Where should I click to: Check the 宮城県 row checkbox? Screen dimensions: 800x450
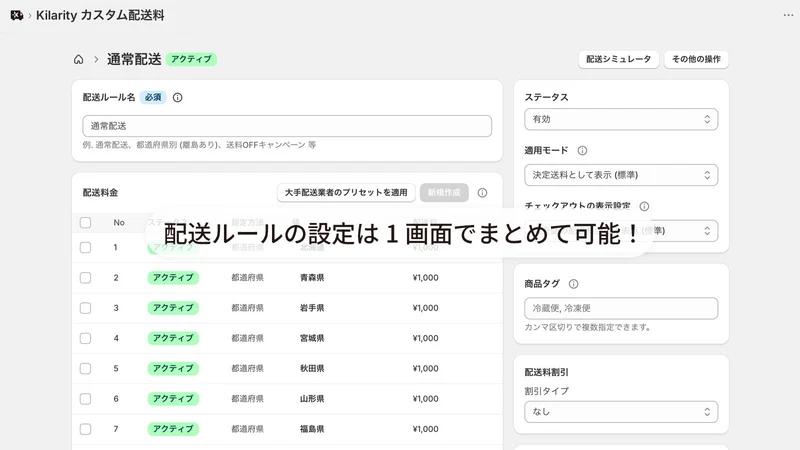tap(85, 338)
